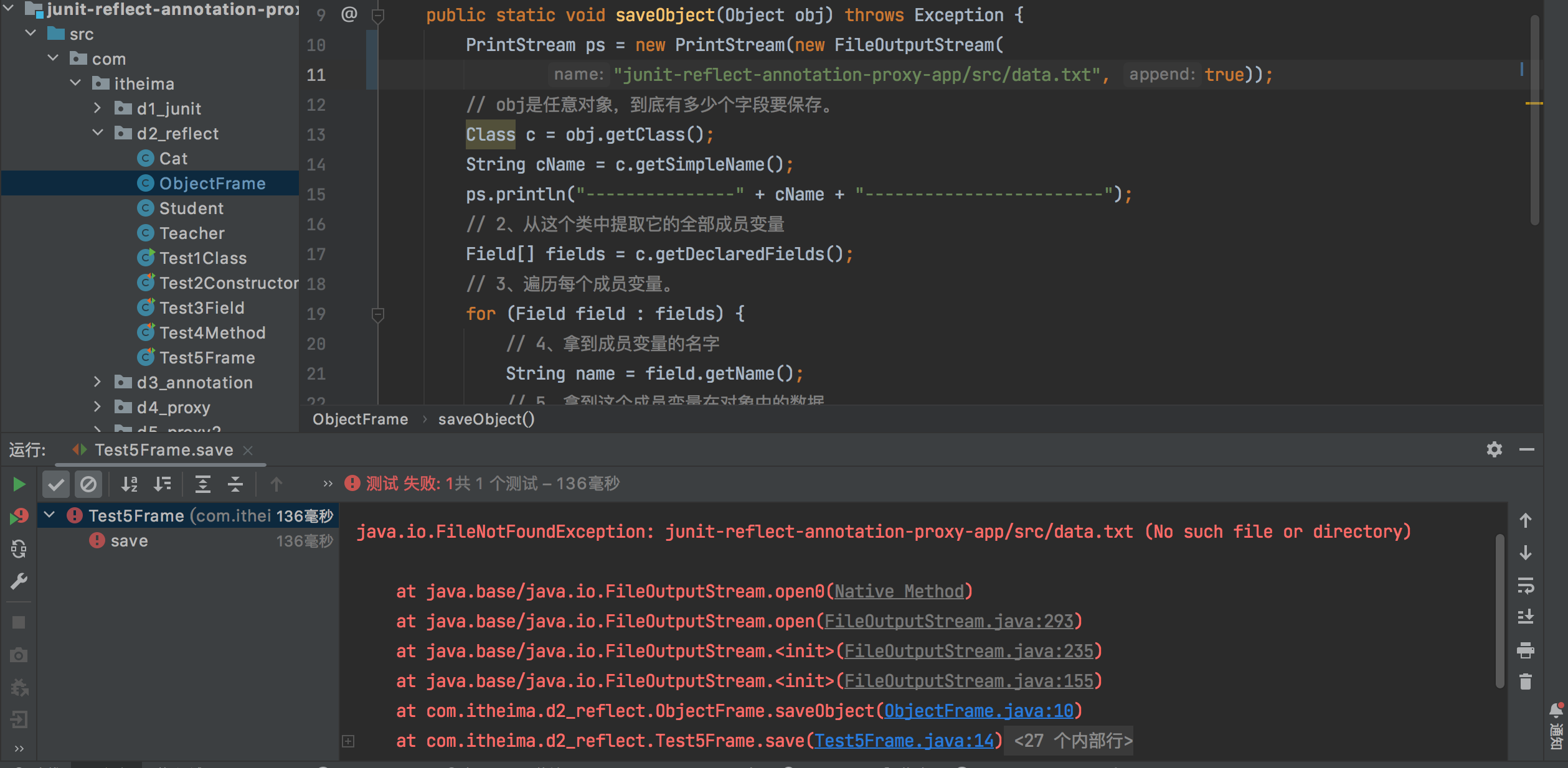Open Test5Frame.java:14 stack trace link
Image resolution: width=1568 pixels, height=768 pixels.
tap(904, 741)
